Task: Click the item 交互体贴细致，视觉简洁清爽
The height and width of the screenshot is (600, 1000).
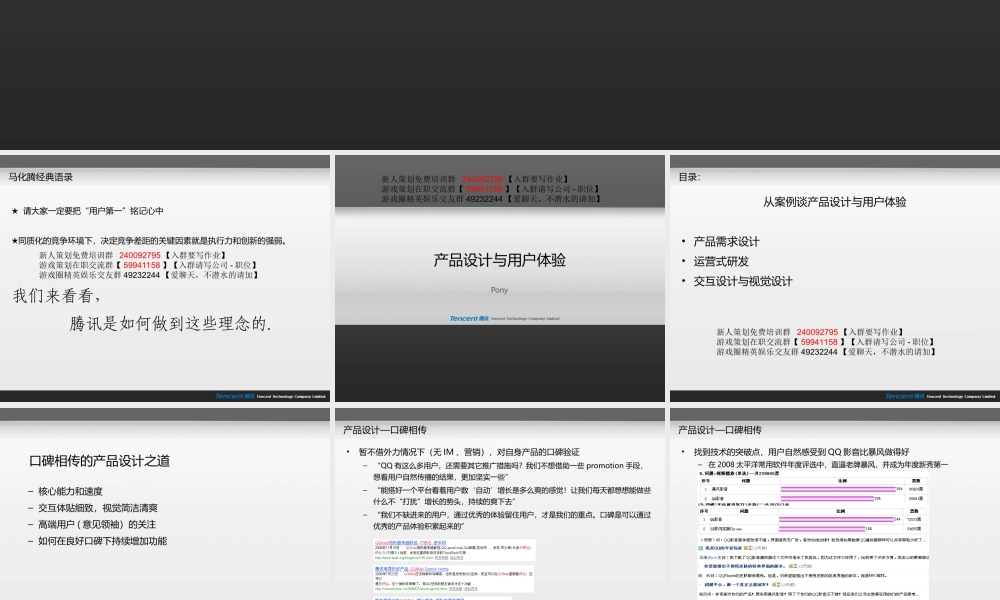Action: click(x=98, y=508)
